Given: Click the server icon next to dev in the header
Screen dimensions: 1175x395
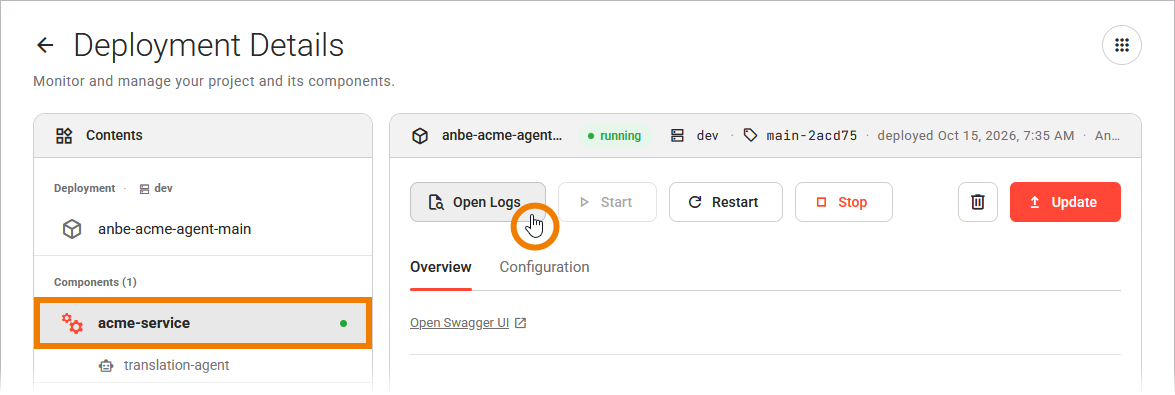Looking at the screenshot, I should coord(677,136).
